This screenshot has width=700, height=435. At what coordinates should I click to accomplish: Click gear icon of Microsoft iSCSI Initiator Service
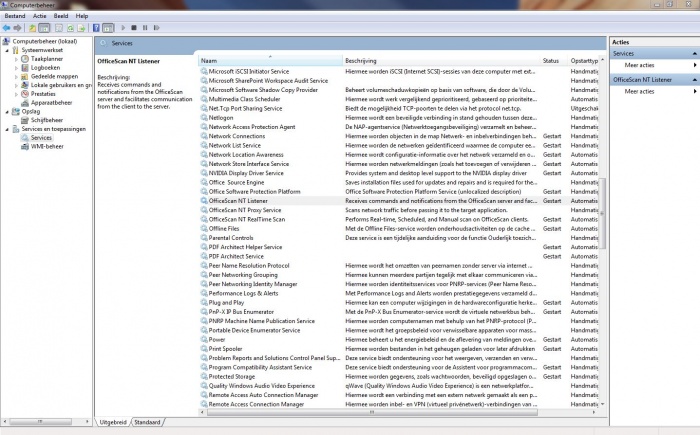[x=204, y=71]
